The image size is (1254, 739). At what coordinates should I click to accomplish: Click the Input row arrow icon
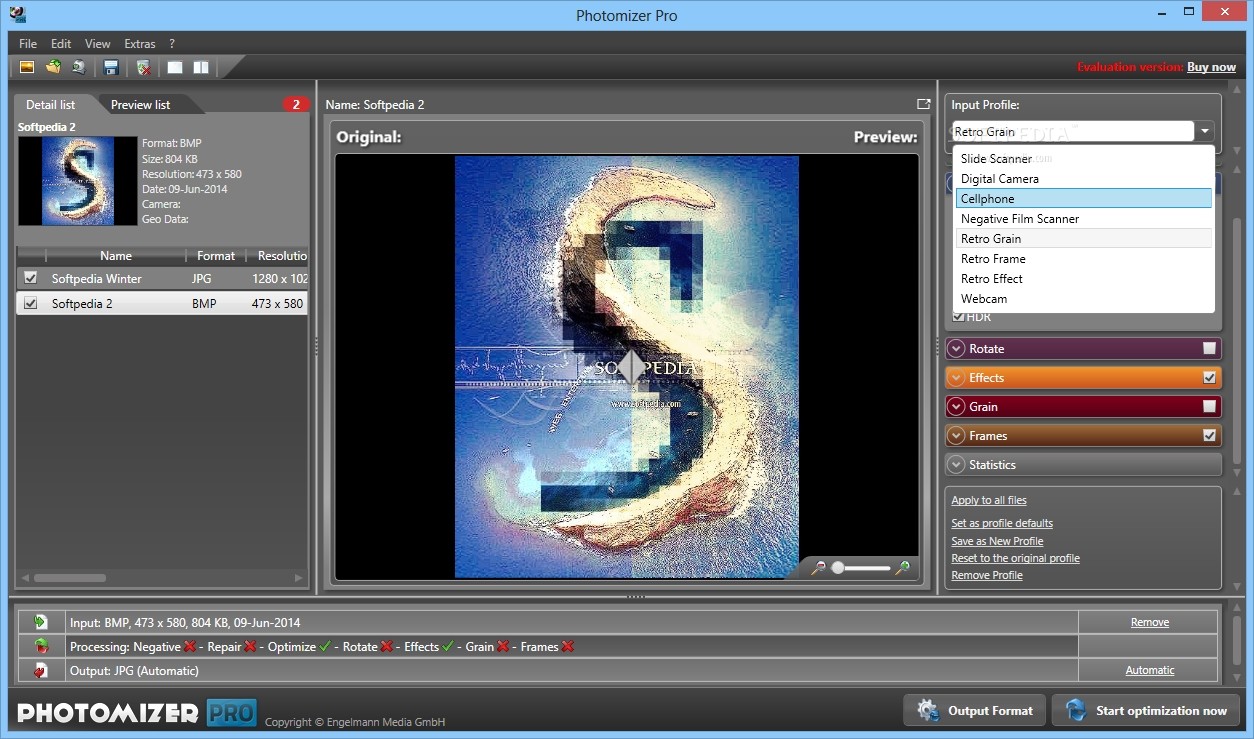click(x=41, y=622)
